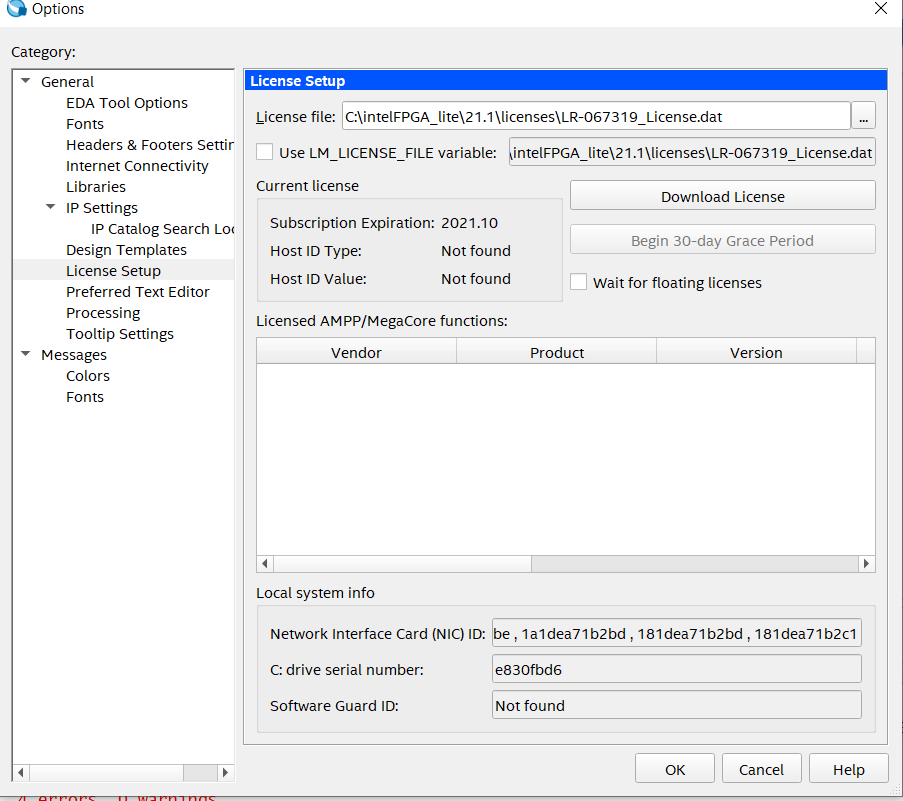Click Host ID Type 'Not found' value
This screenshot has height=801, width=903.
click(476, 250)
